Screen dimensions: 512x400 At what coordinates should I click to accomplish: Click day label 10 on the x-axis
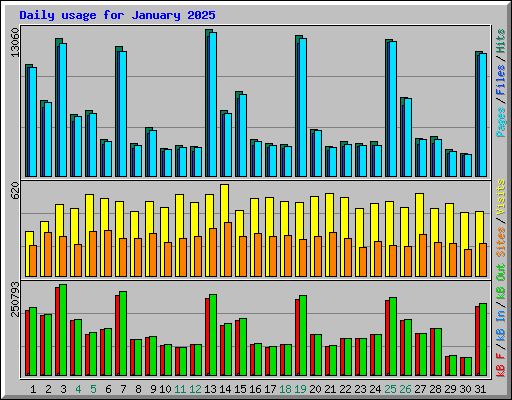[165, 389]
